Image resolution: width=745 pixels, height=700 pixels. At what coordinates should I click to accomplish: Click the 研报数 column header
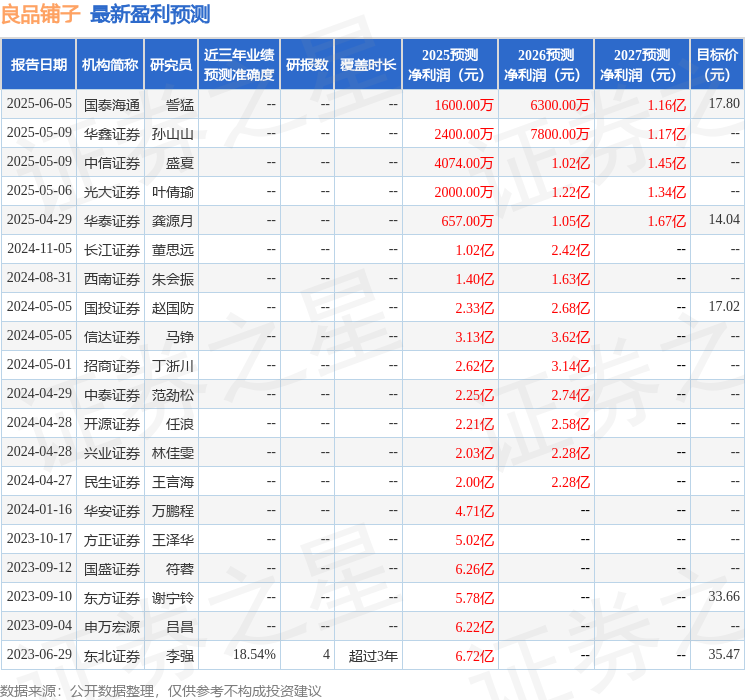307,64
